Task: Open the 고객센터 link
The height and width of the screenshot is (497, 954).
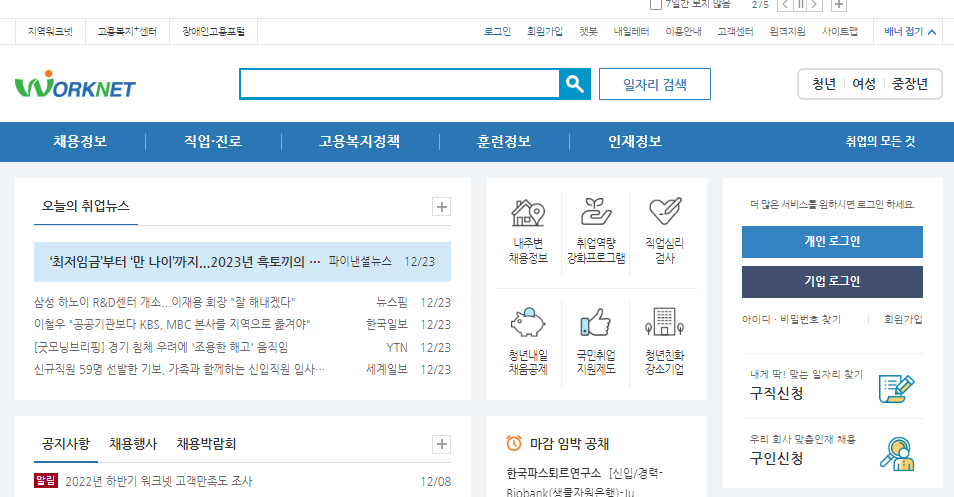Action: tap(735, 32)
